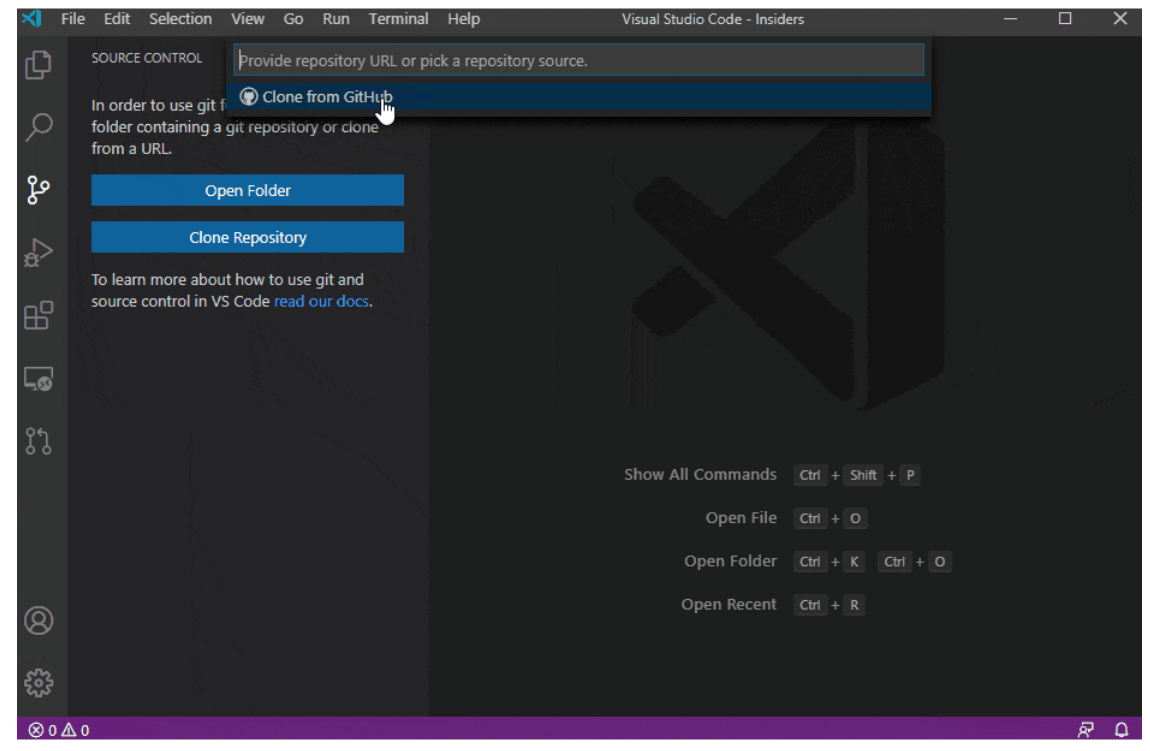Open the Terminal menu
Viewport: 1150px width, 751px height.
coord(398,18)
